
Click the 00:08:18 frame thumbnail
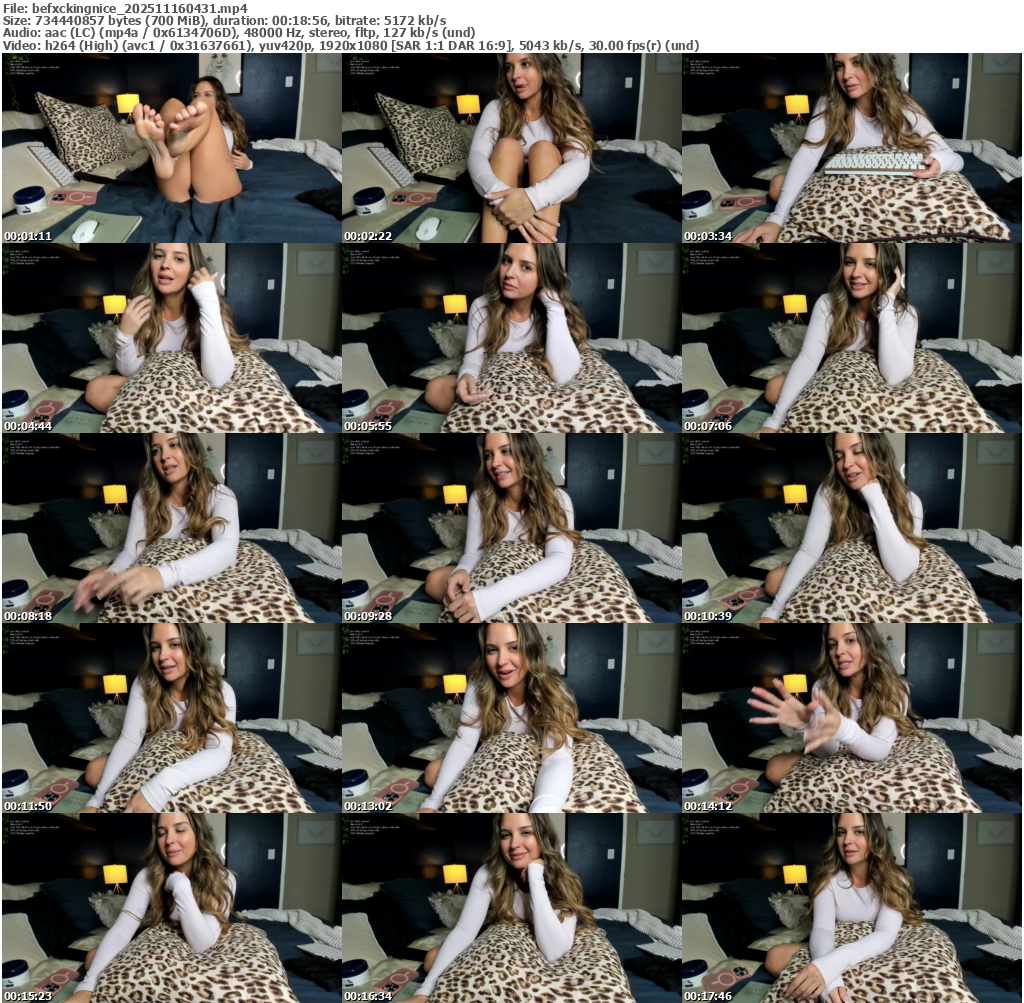pos(171,528)
